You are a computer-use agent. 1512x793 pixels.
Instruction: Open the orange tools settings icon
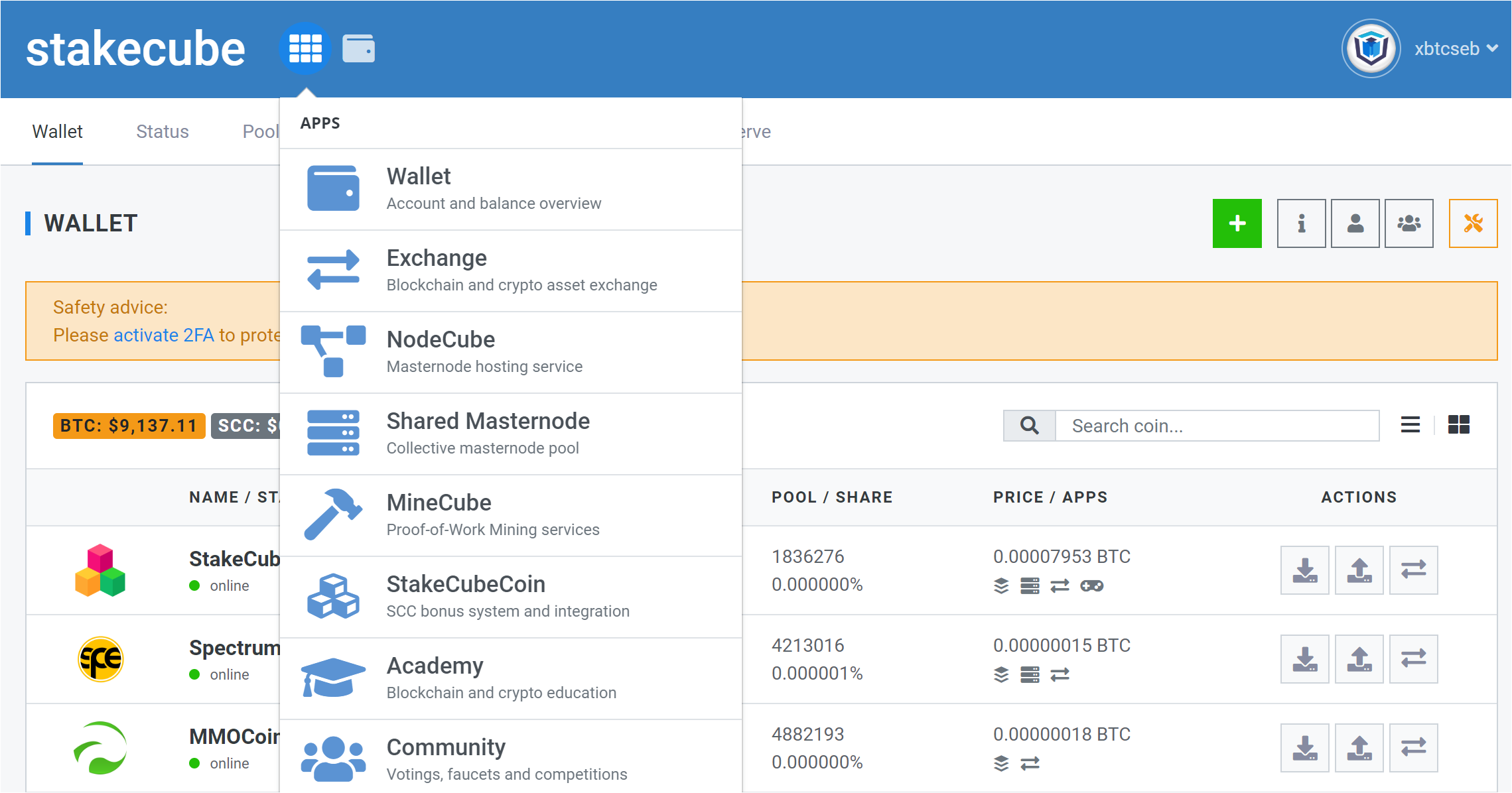click(x=1473, y=223)
